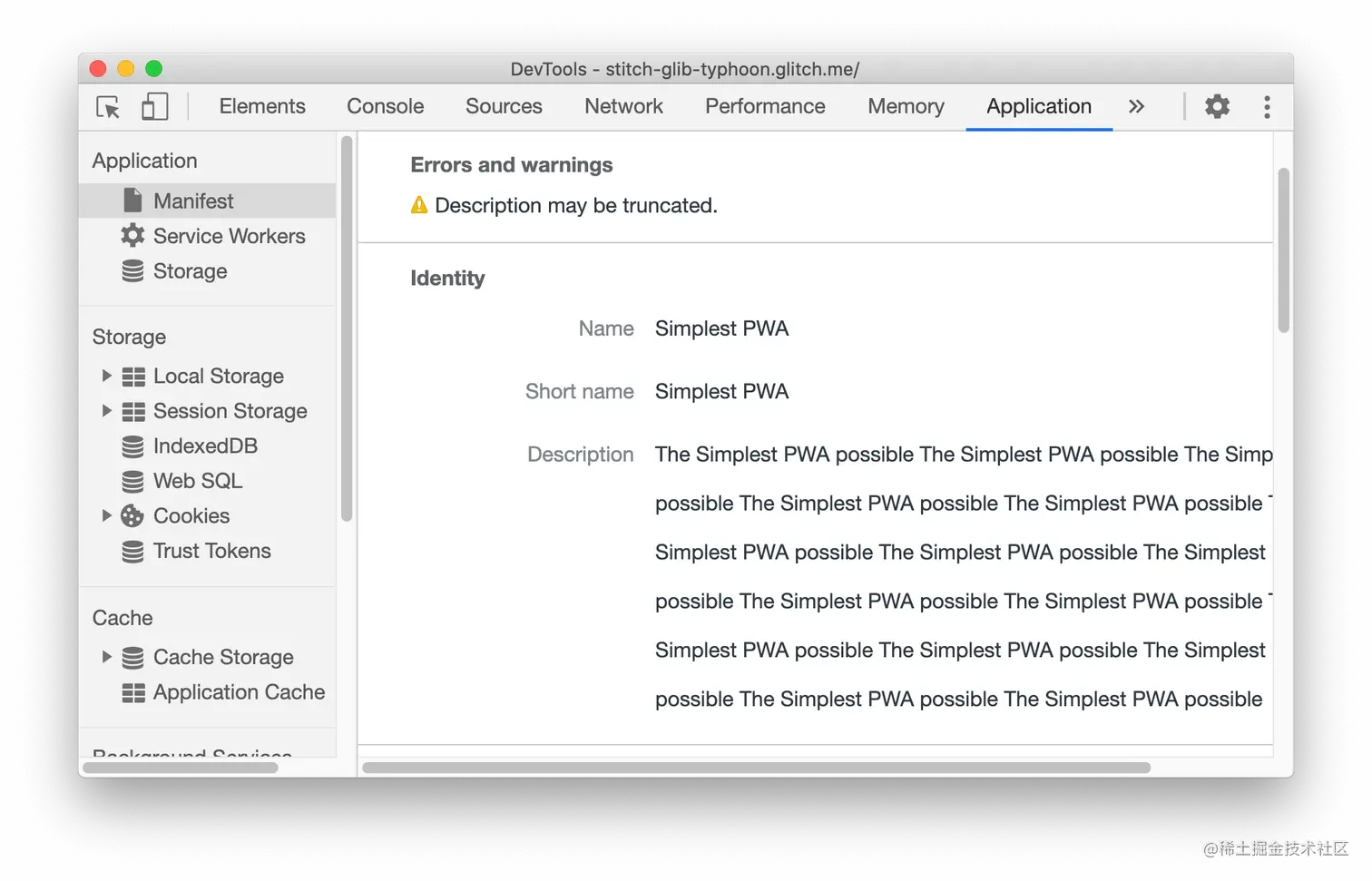Open the three-dot customize menu
1372x881 pixels.
pyautogui.click(x=1267, y=106)
